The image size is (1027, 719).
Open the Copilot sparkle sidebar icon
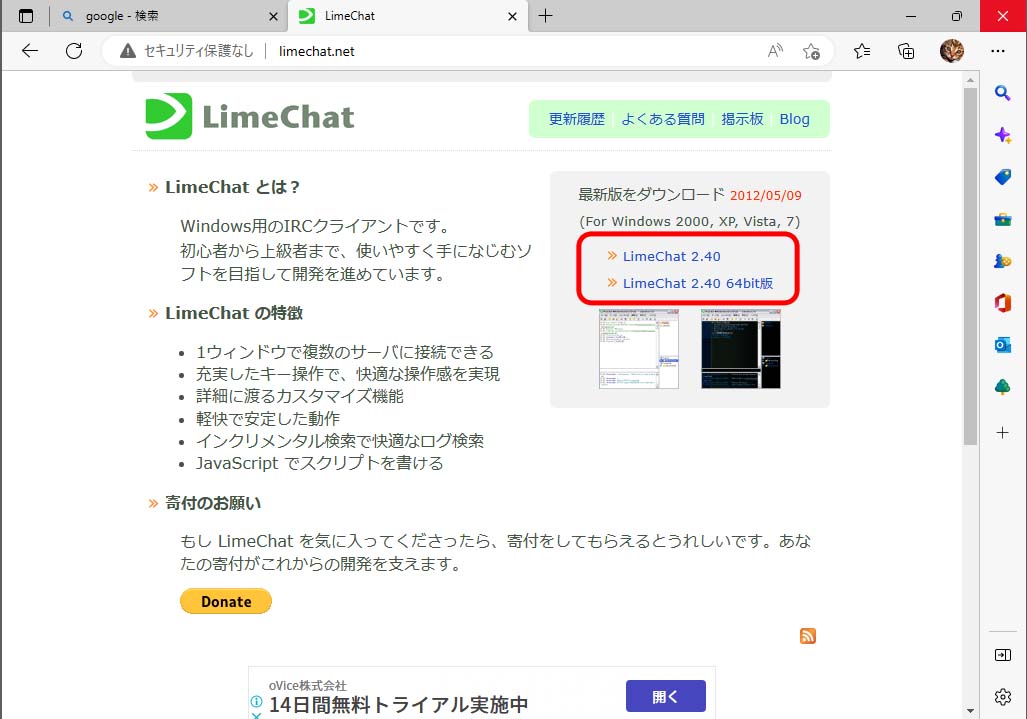[x=1002, y=135]
